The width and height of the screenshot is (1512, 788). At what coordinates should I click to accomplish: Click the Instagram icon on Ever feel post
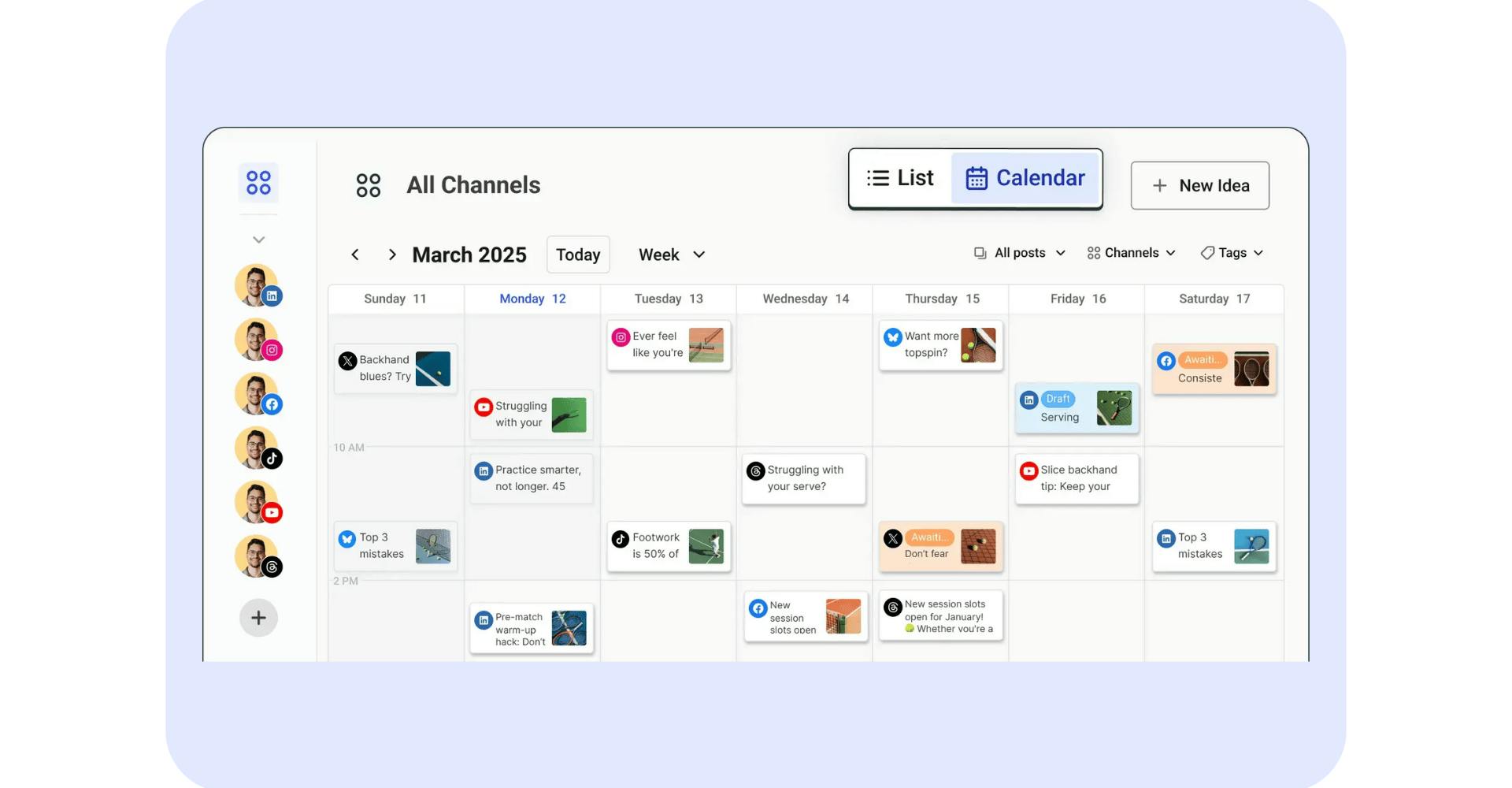pyautogui.click(x=621, y=337)
